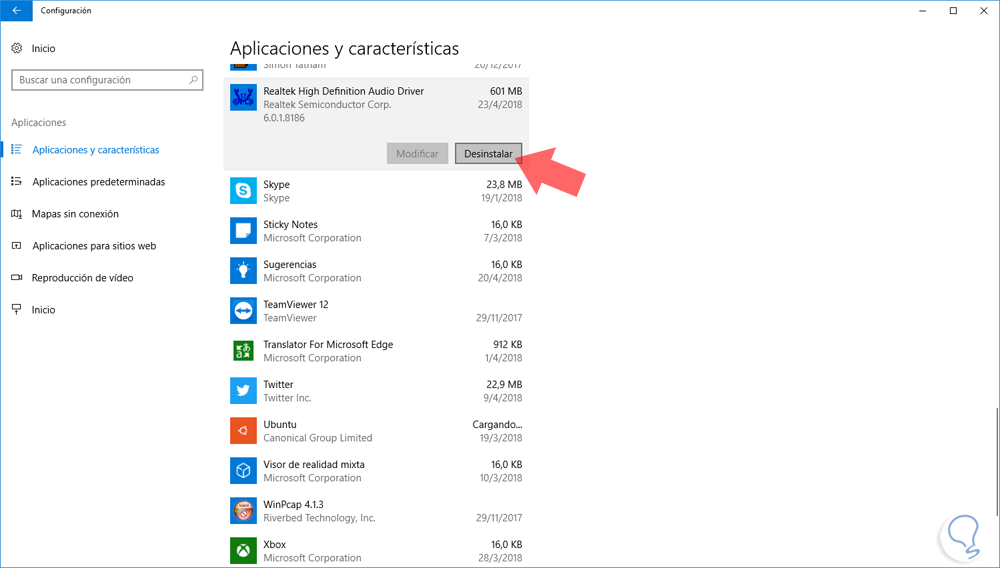The image size is (1000, 568).
Task: Select the WinPcap 4.1.3 icon
Action: point(243,511)
